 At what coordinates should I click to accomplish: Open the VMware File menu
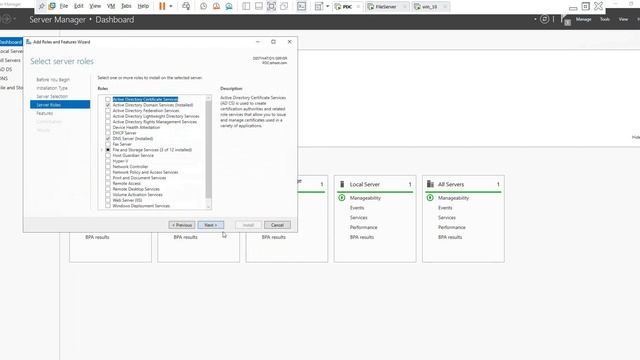[64, 6]
